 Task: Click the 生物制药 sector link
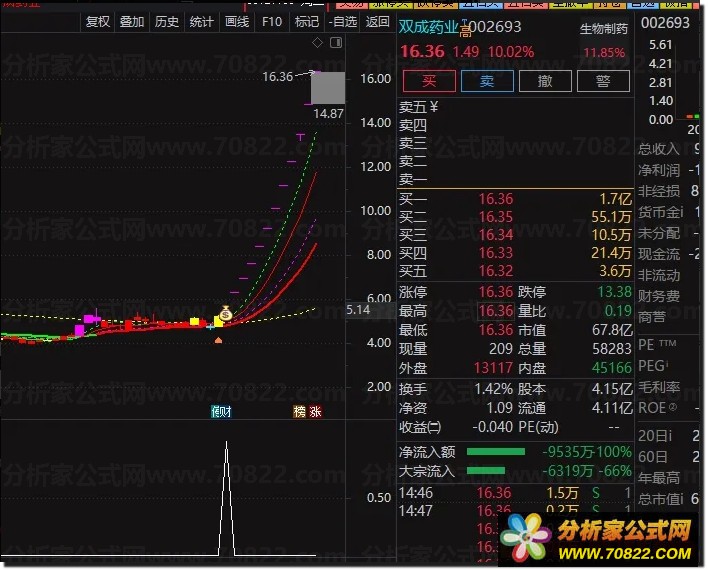[604, 29]
